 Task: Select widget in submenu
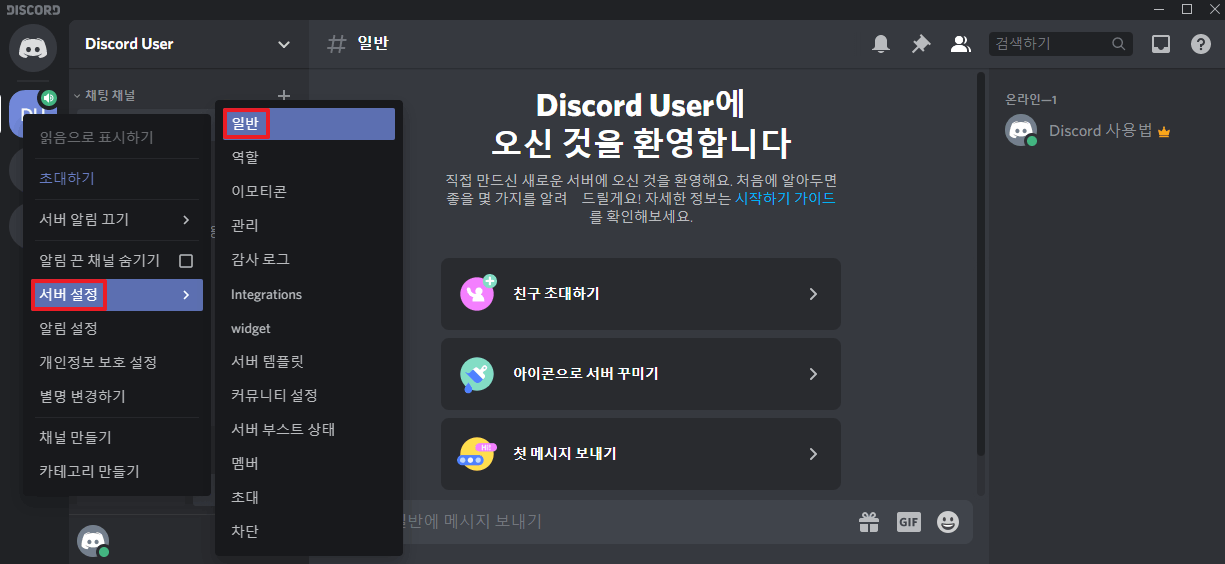(x=309, y=328)
